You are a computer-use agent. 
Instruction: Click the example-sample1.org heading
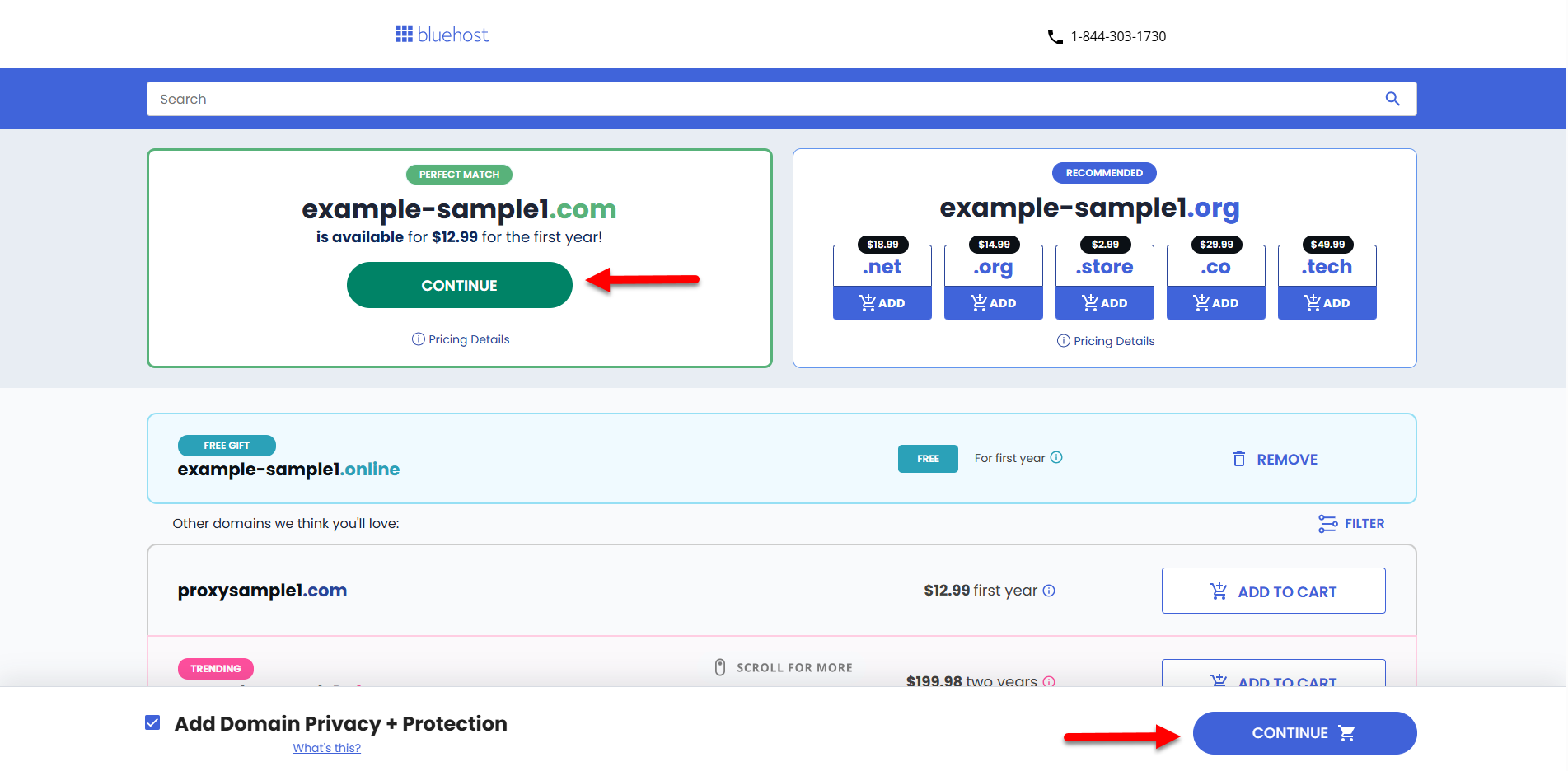point(1089,208)
